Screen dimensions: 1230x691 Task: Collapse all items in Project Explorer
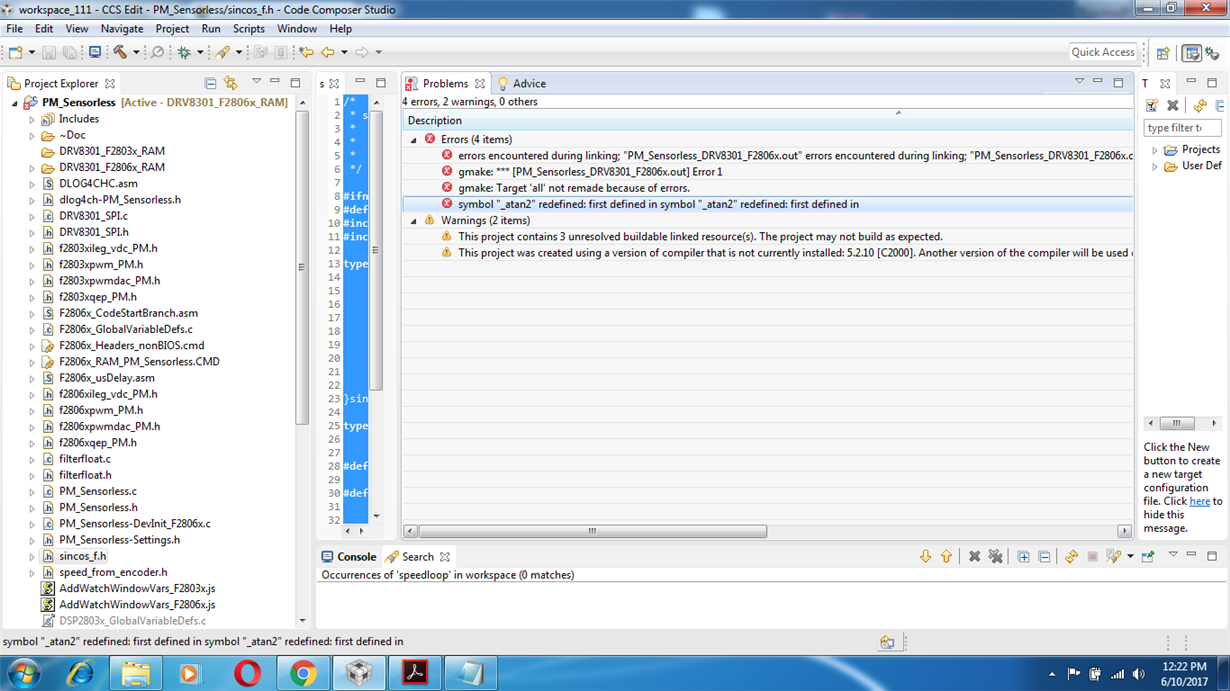[x=210, y=84]
